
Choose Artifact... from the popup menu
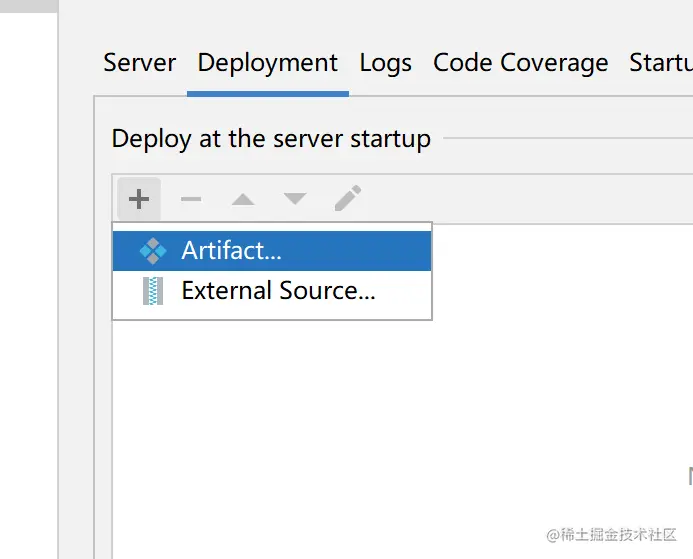(272, 251)
